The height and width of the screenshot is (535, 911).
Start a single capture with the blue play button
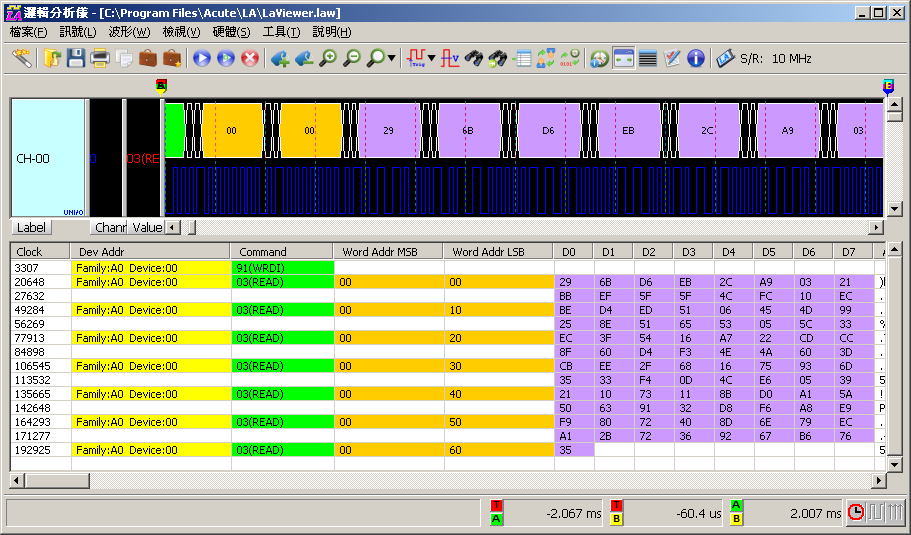pos(202,58)
